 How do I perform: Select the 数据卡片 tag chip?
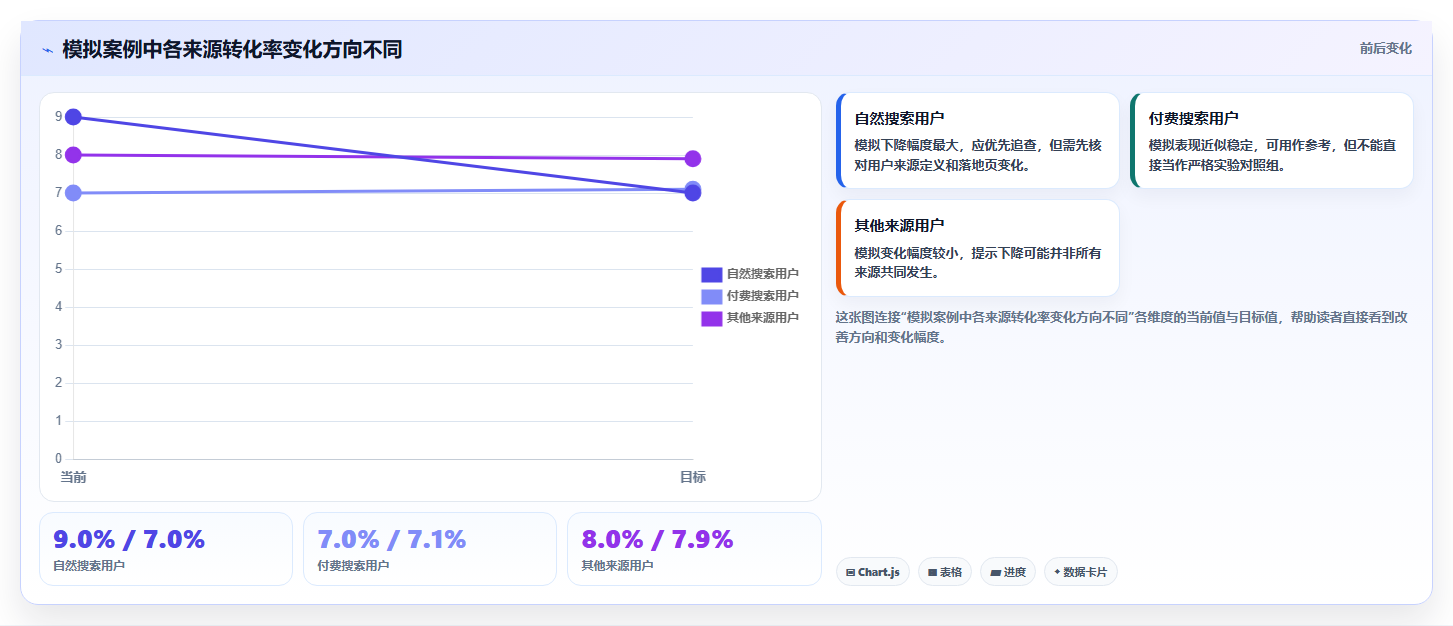[1080, 572]
